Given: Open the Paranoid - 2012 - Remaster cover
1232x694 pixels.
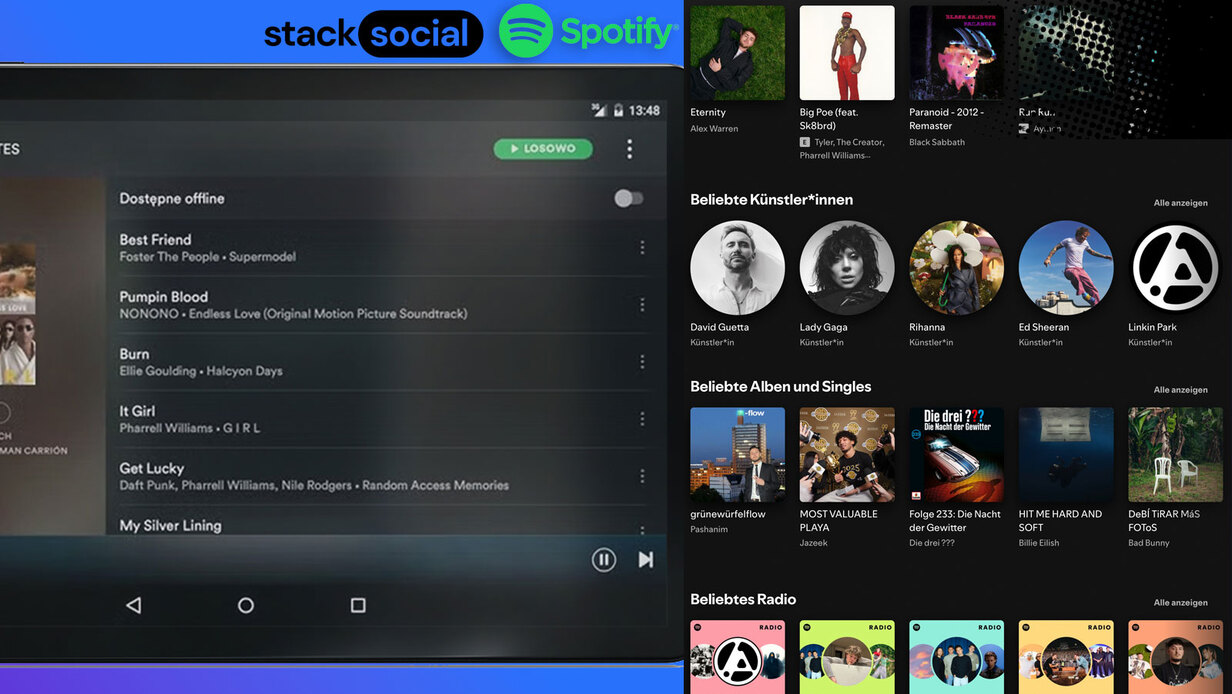Looking at the screenshot, I should (x=957, y=52).
